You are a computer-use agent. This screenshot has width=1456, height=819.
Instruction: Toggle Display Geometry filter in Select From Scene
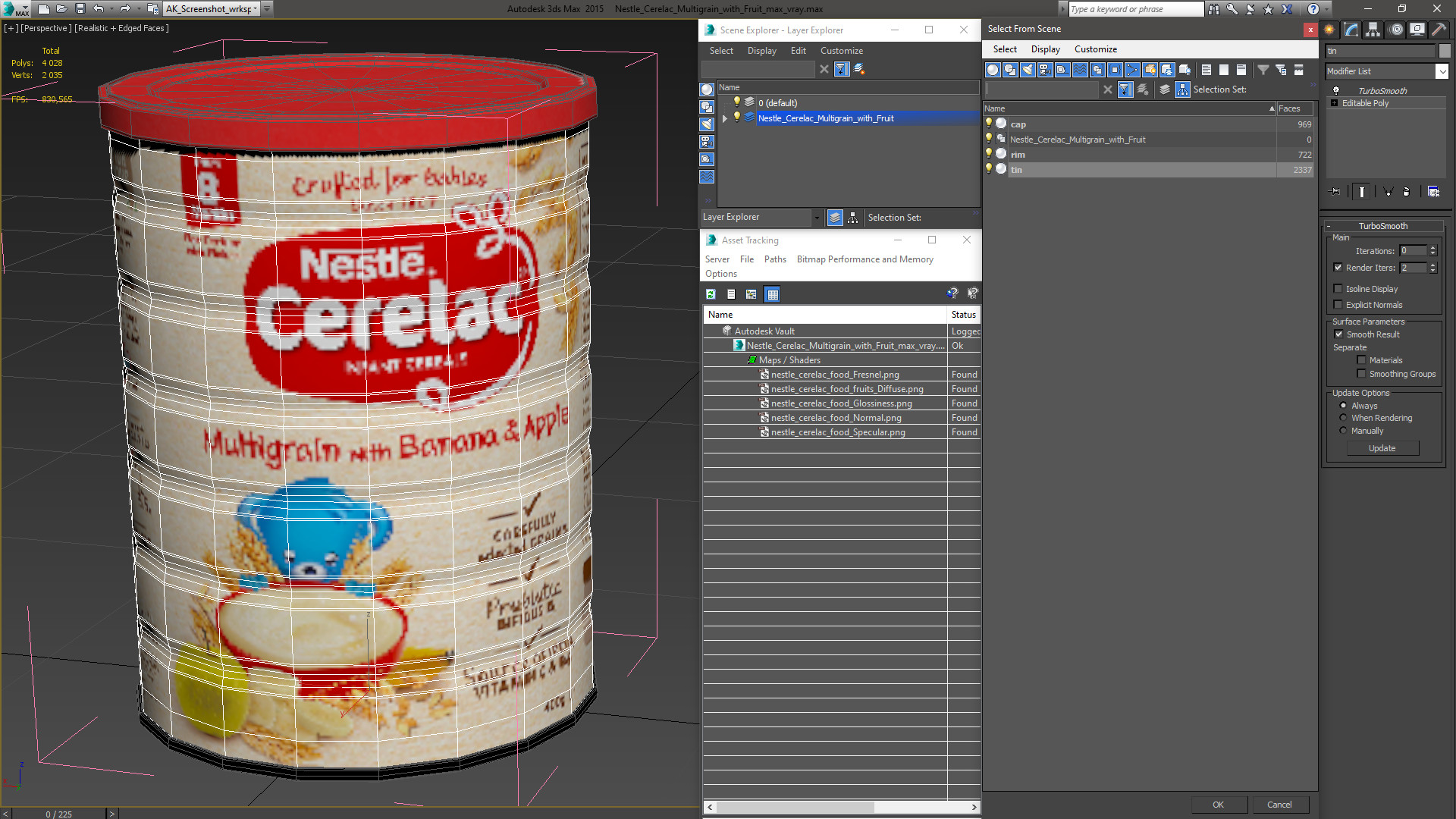pos(993,70)
